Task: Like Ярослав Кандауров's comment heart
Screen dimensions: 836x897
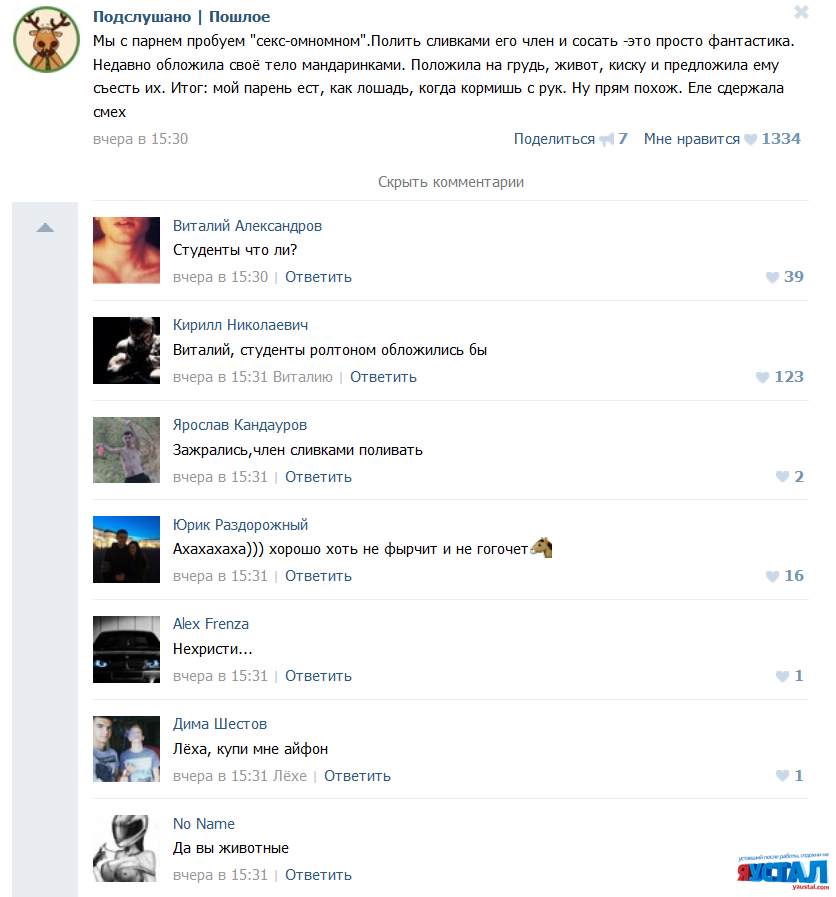Action: [782, 477]
